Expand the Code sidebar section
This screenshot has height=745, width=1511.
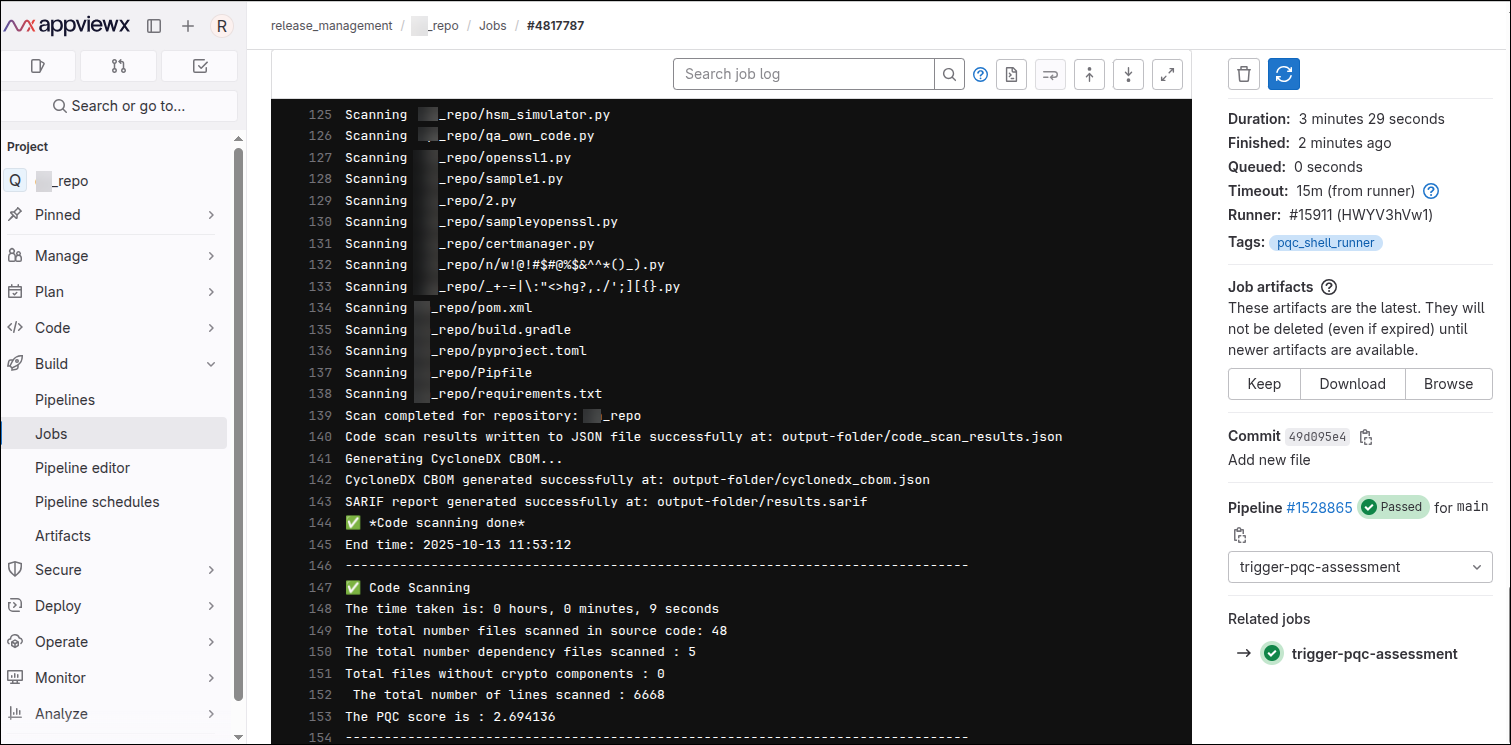point(112,328)
